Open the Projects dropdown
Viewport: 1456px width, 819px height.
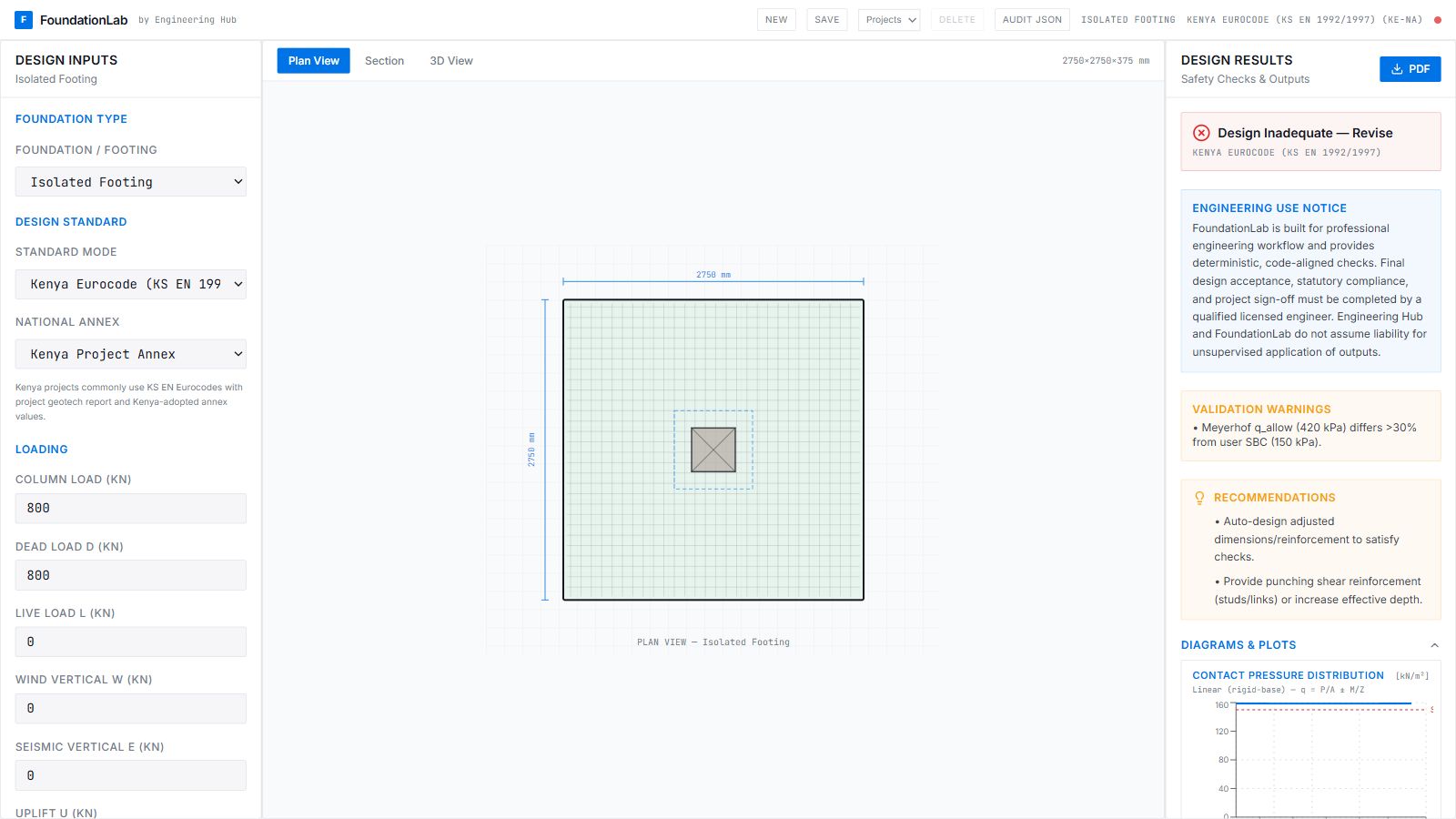tap(889, 20)
